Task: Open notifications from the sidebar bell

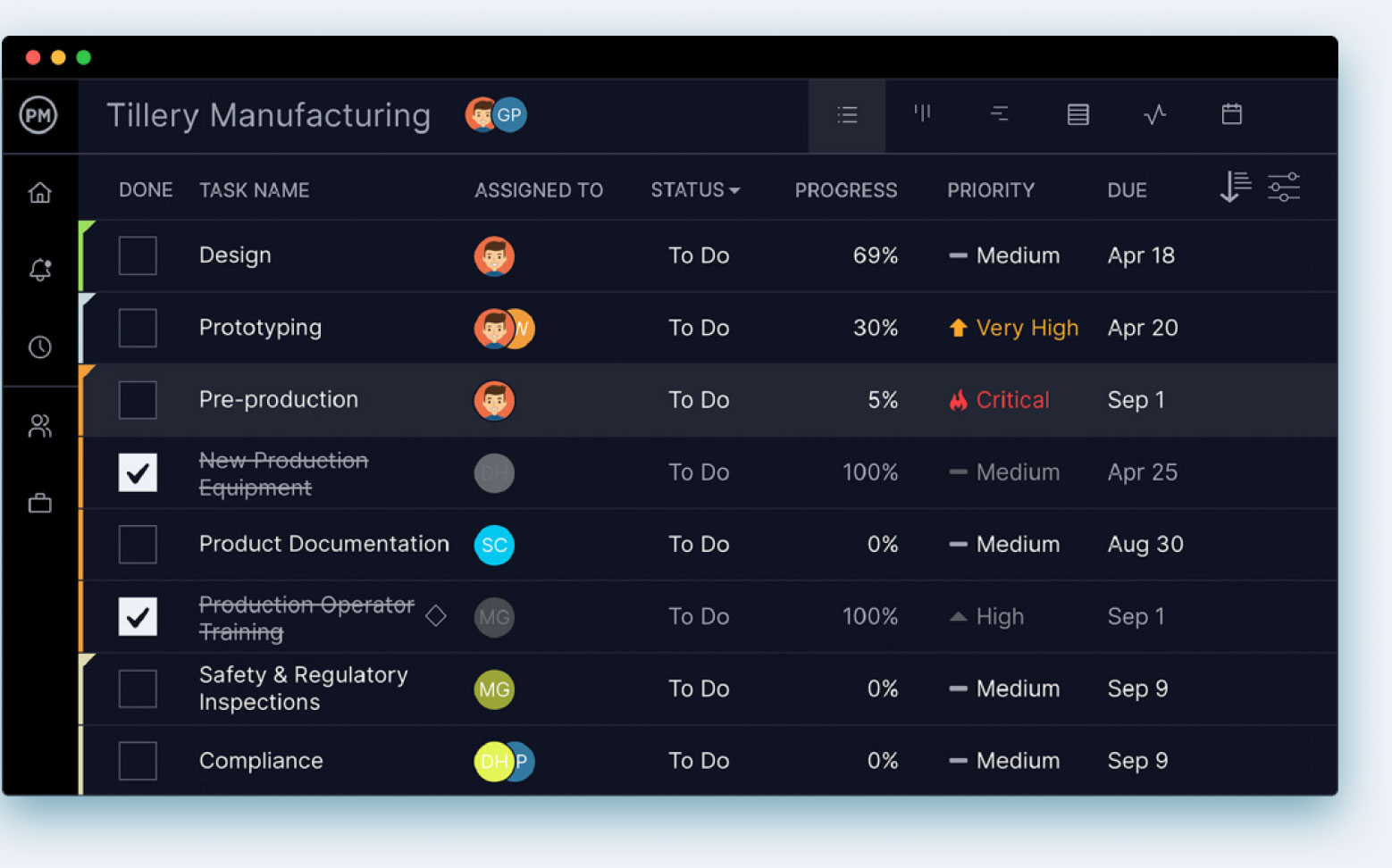Action: [x=40, y=271]
